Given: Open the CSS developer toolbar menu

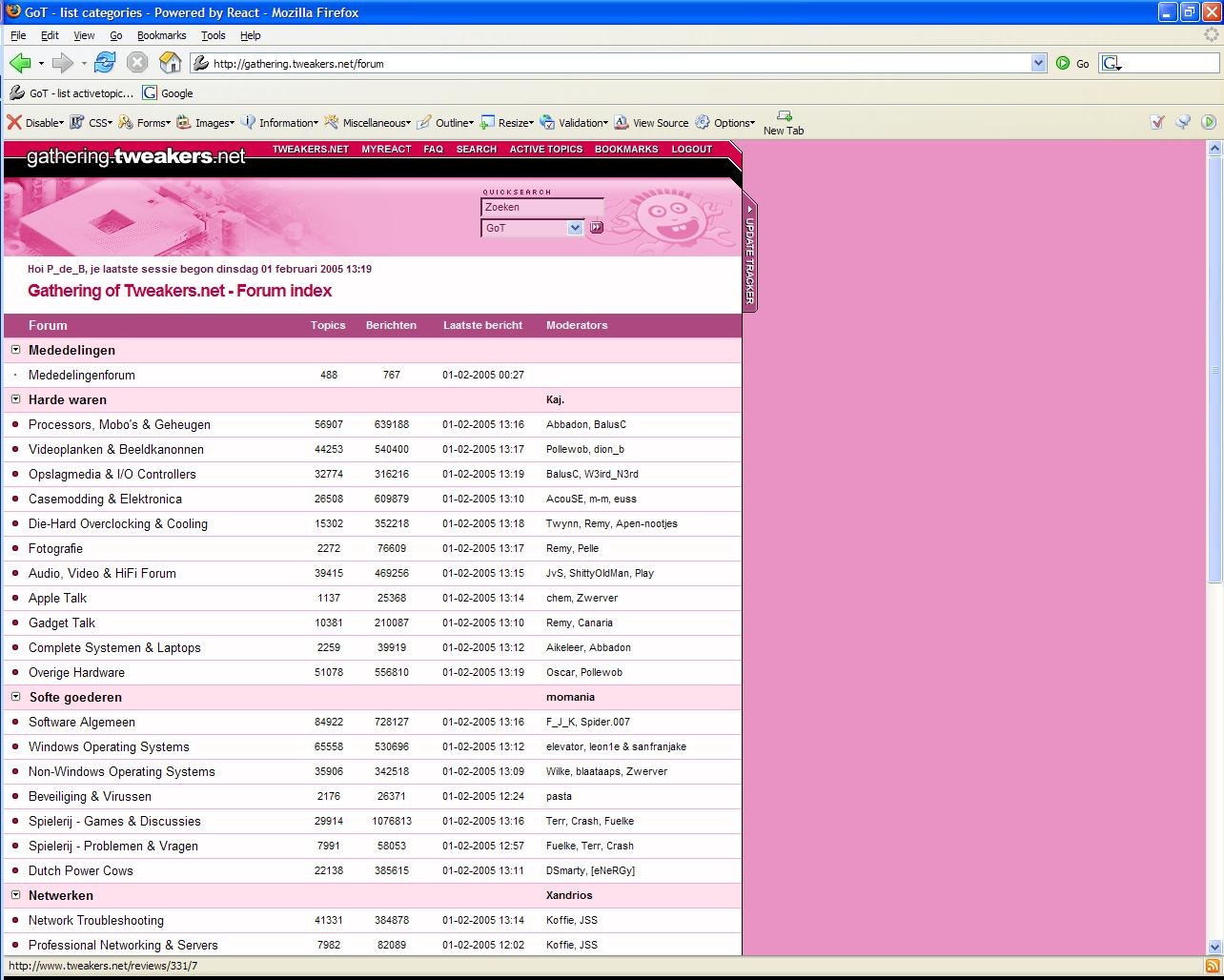Looking at the screenshot, I should pyautogui.click(x=92, y=123).
